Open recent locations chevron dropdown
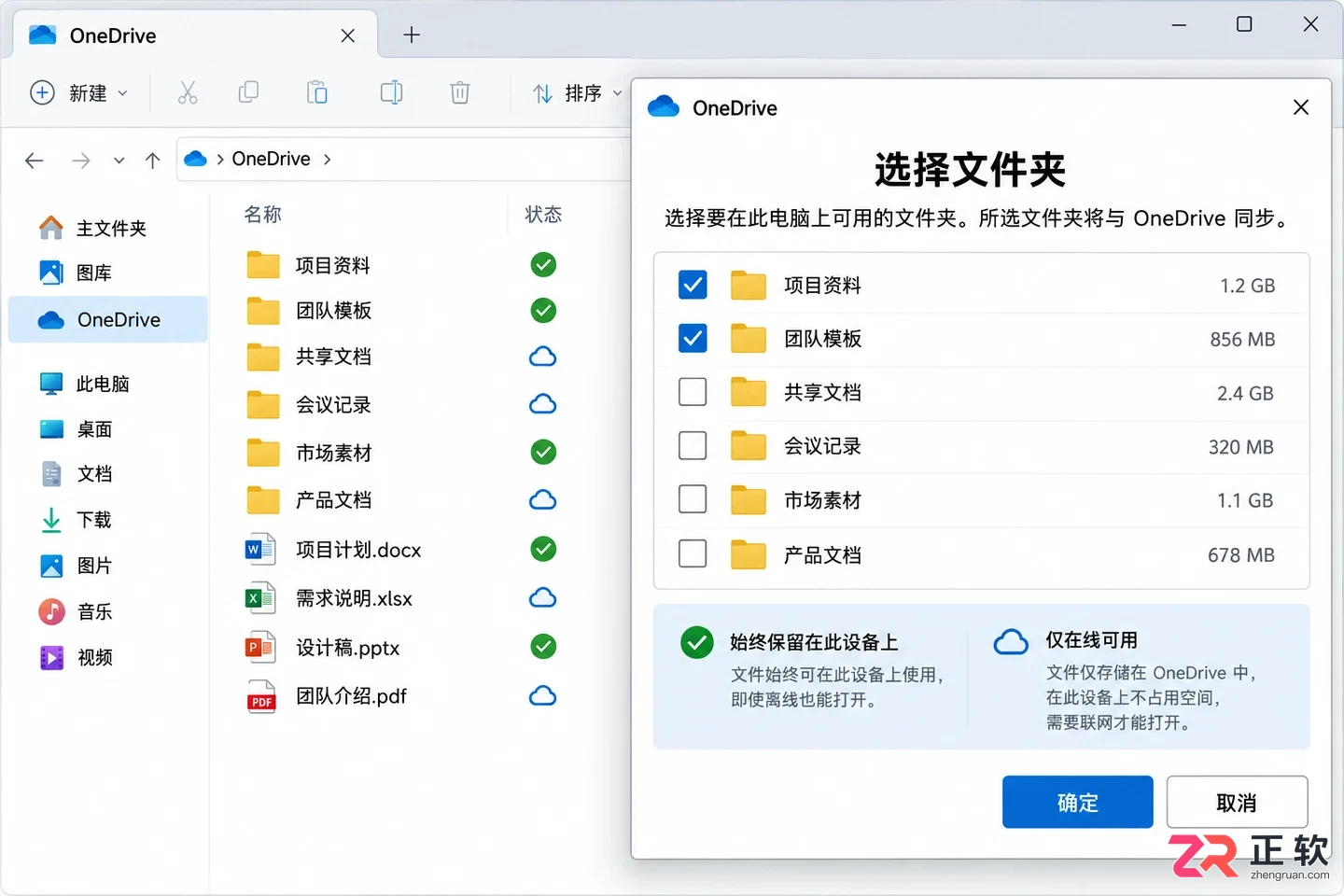 tap(119, 161)
